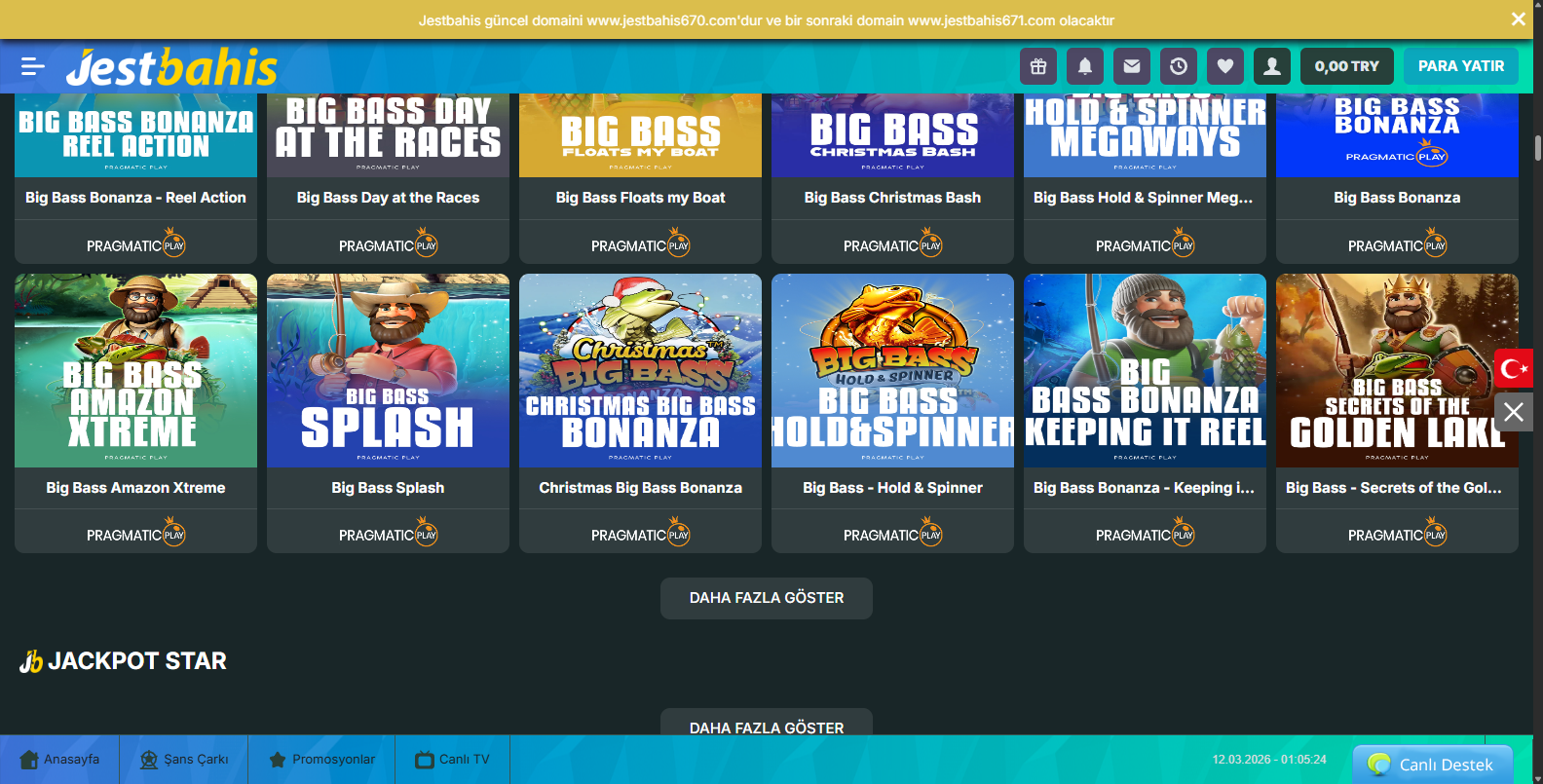Show more games under Big Bass list
The width and height of the screenshot is (1543, 784).
click(x=767, y=598)
